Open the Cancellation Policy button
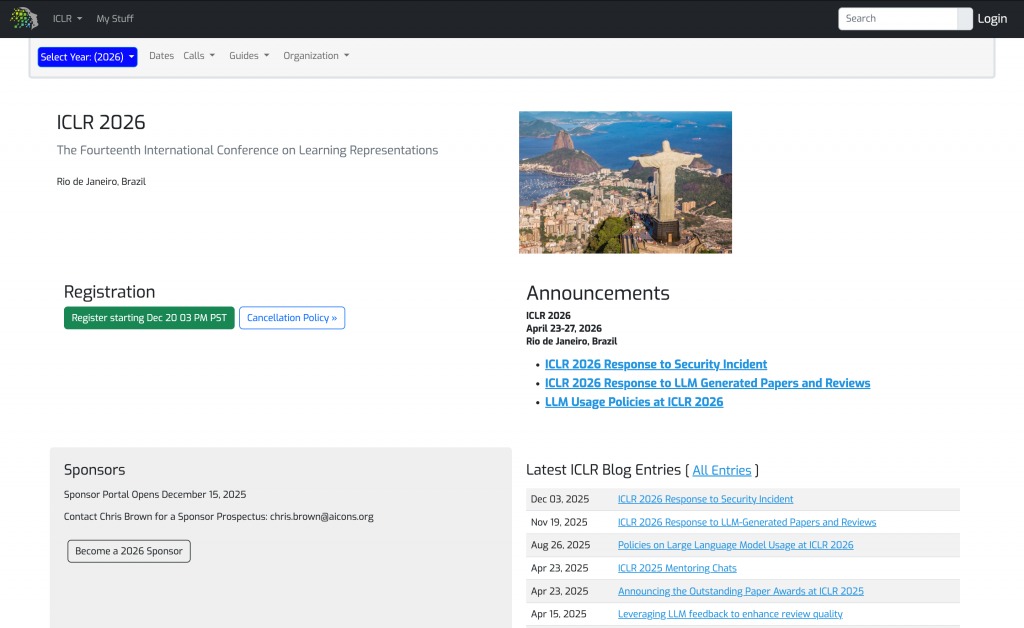The width and height of the screenshot is (1024, 628). click(x=292, y=318)
